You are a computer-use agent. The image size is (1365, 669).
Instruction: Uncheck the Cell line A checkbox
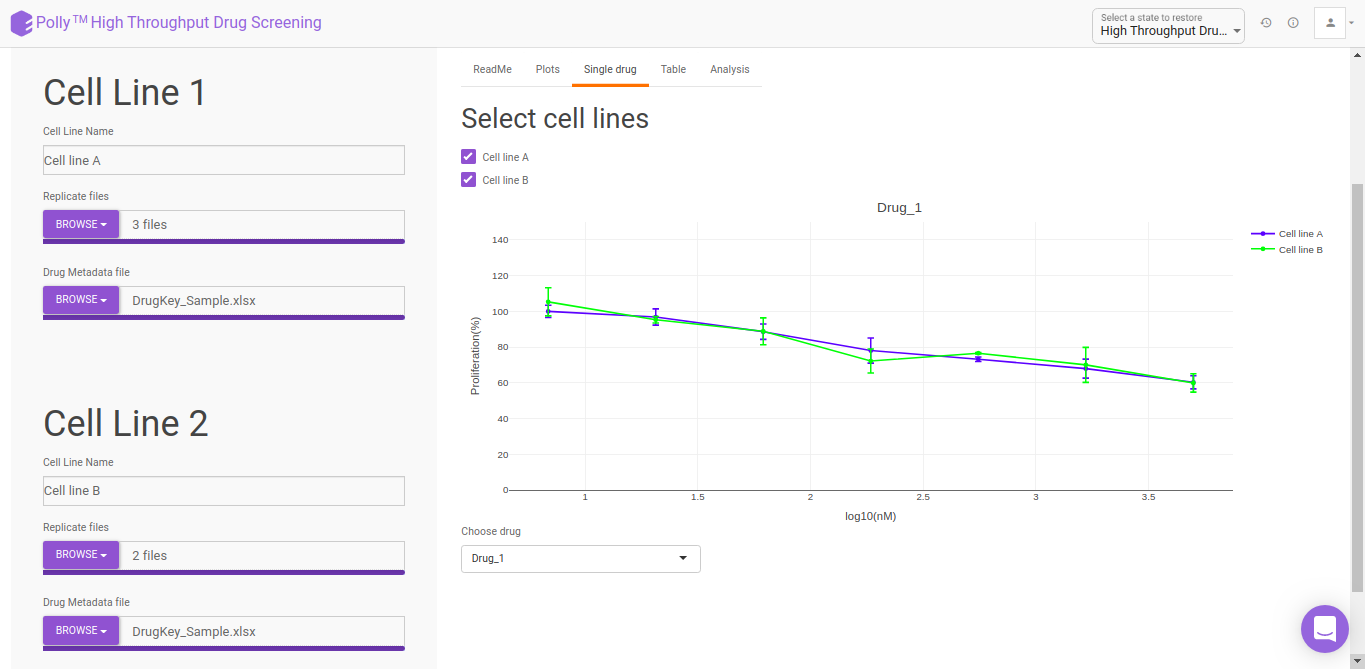(468, 157)
